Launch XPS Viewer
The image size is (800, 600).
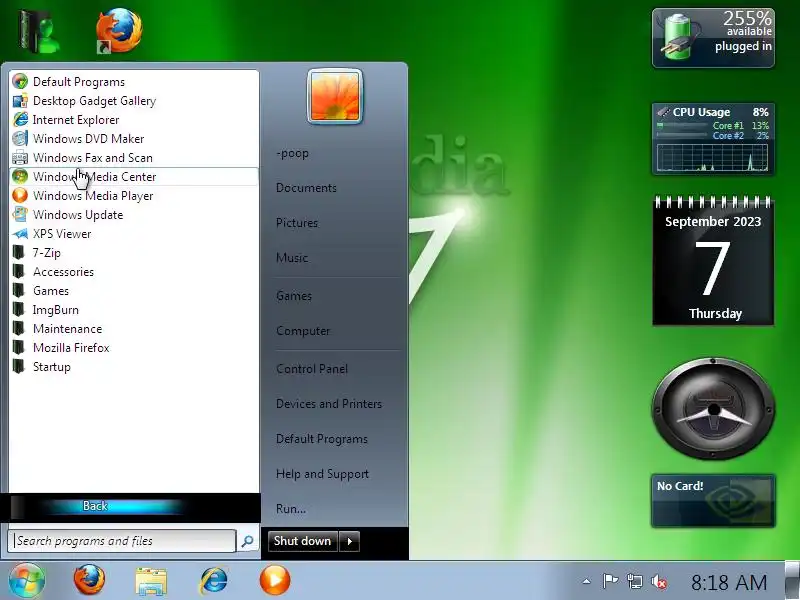tap(134, 234)
